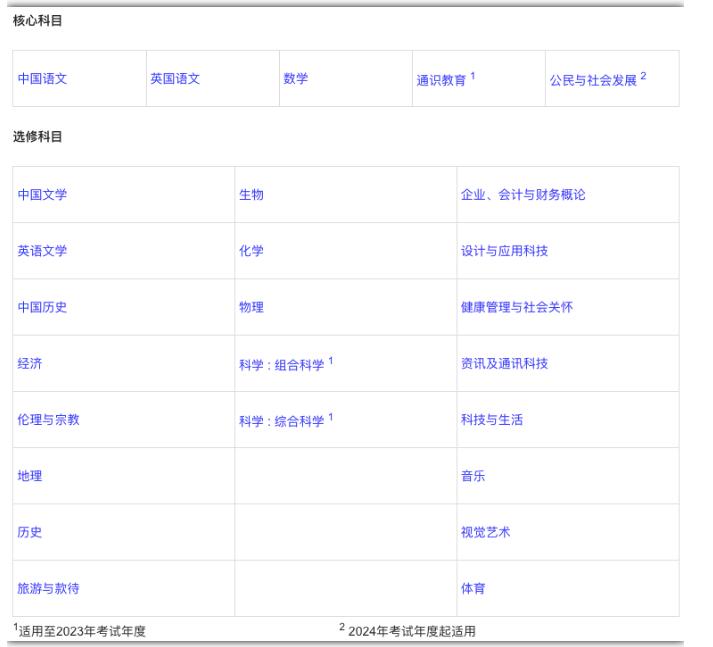Click the 中国文学 elective link
This screenshot has width=713, height=647.
42,195
